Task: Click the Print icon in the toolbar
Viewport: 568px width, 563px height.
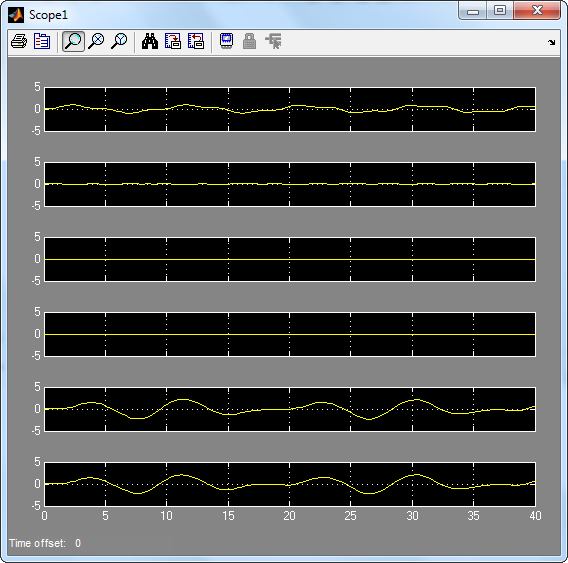Action: click(x=19, y=41)
